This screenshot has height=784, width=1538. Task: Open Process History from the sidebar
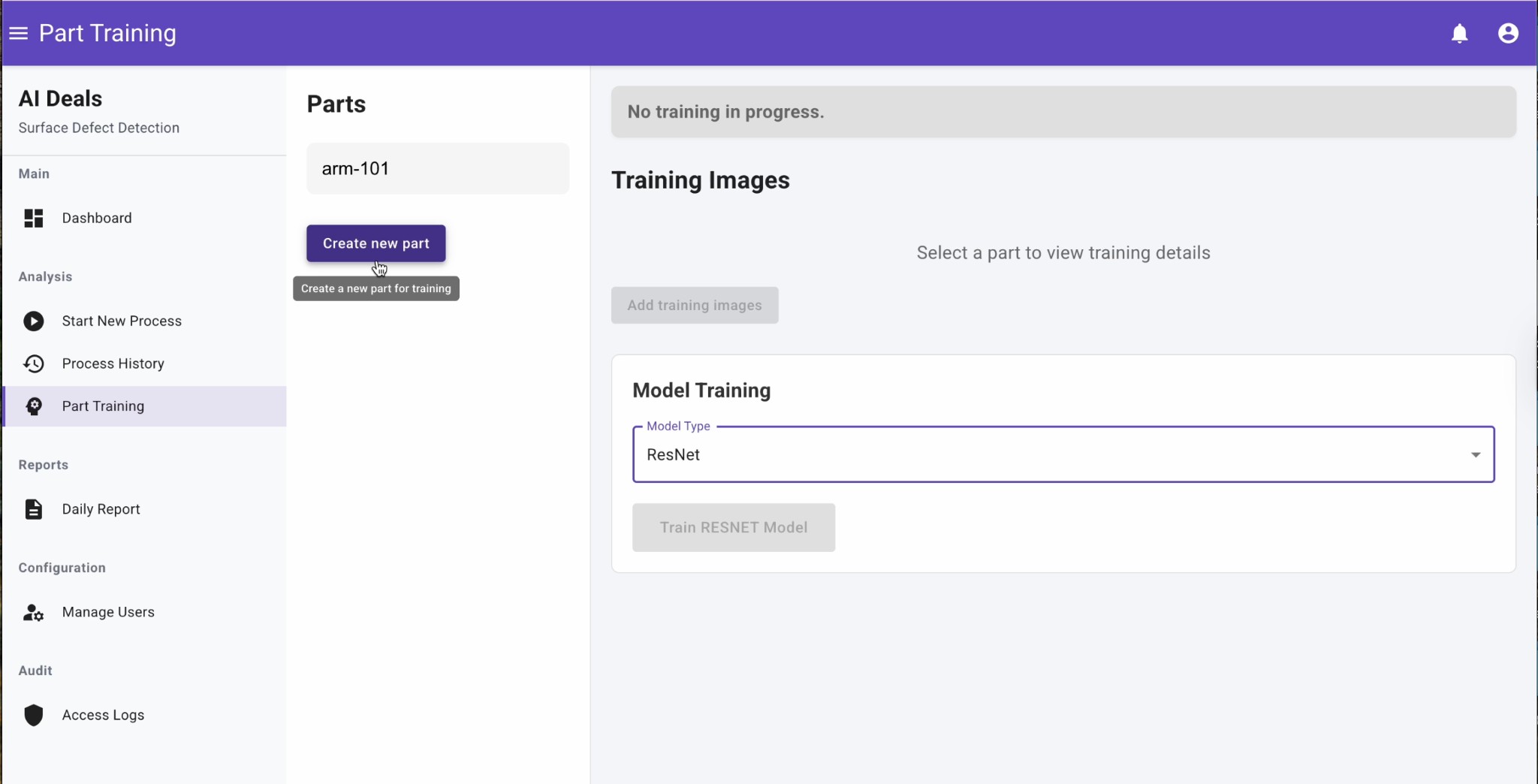[113, 364]
